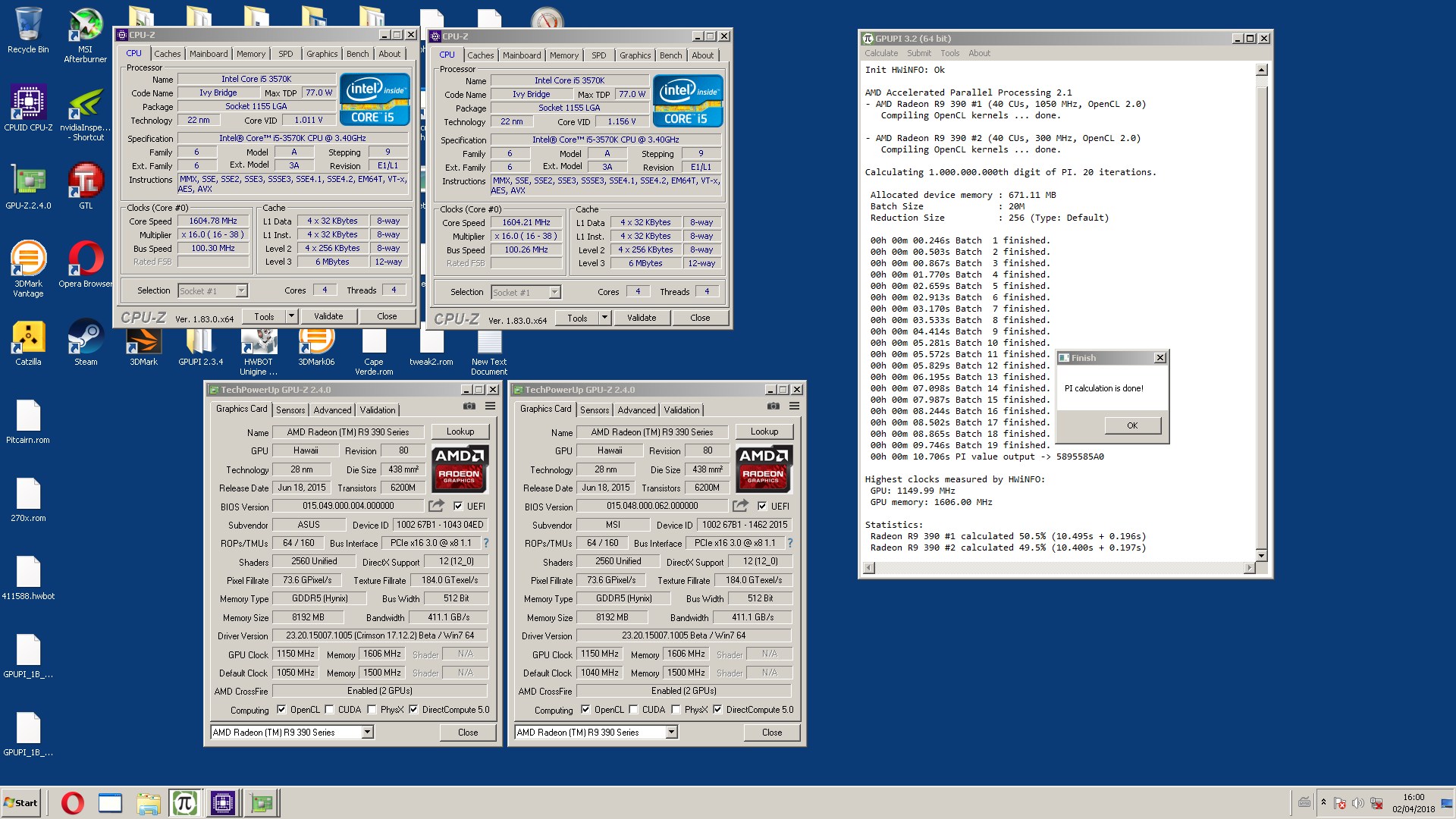Screen dimensions: 1456x819
Task: Open Tools dropdown arrow in left CPU-Z
Action: [x=291, y=316]
